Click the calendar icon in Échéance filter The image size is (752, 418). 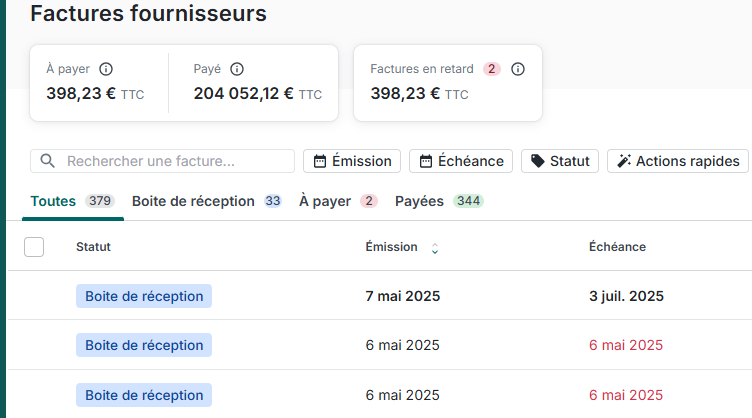(x=426, y=161)
